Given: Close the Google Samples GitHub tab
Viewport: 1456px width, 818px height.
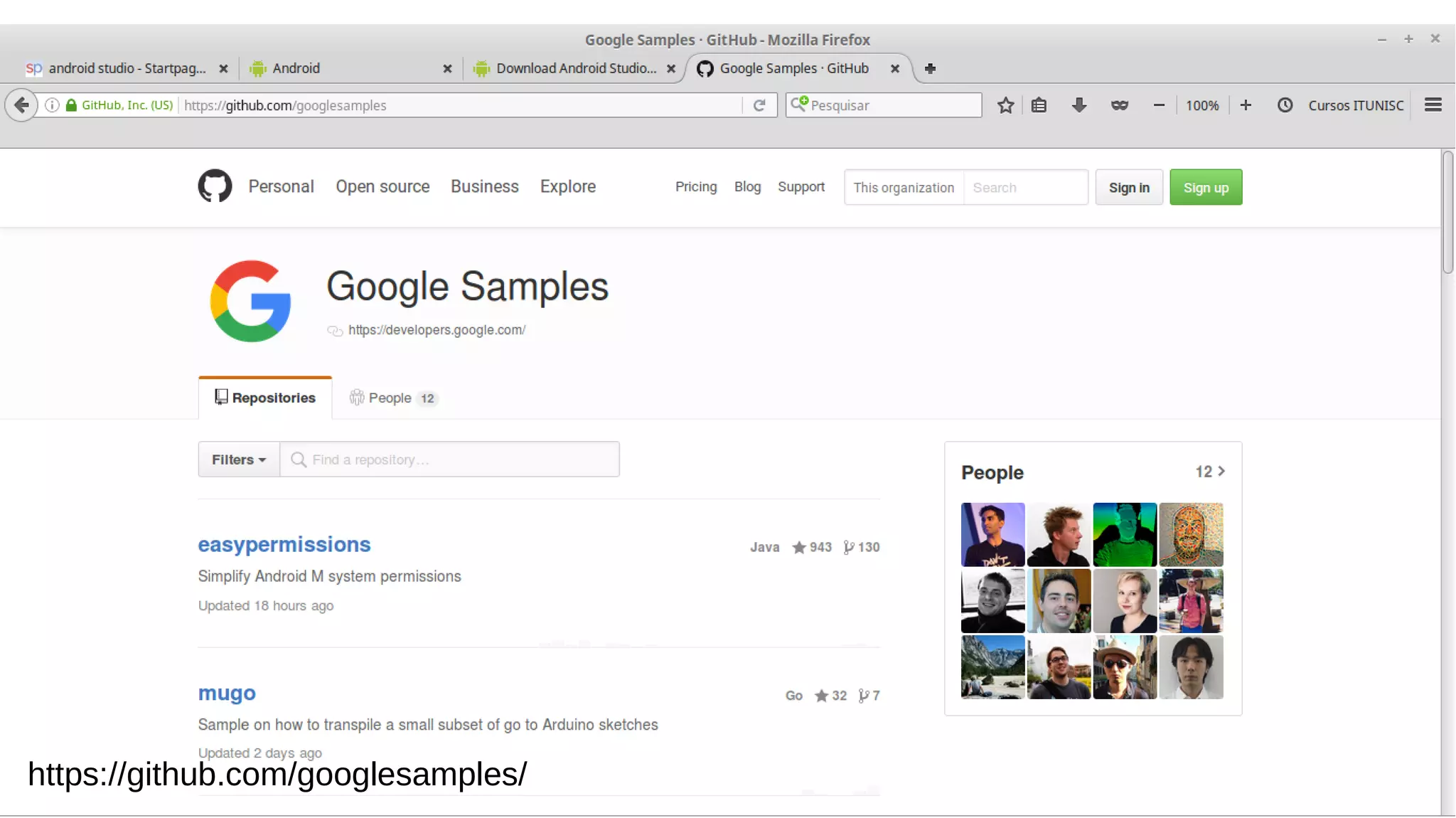Looking at the screenshot, I should [x=895, y=68].
